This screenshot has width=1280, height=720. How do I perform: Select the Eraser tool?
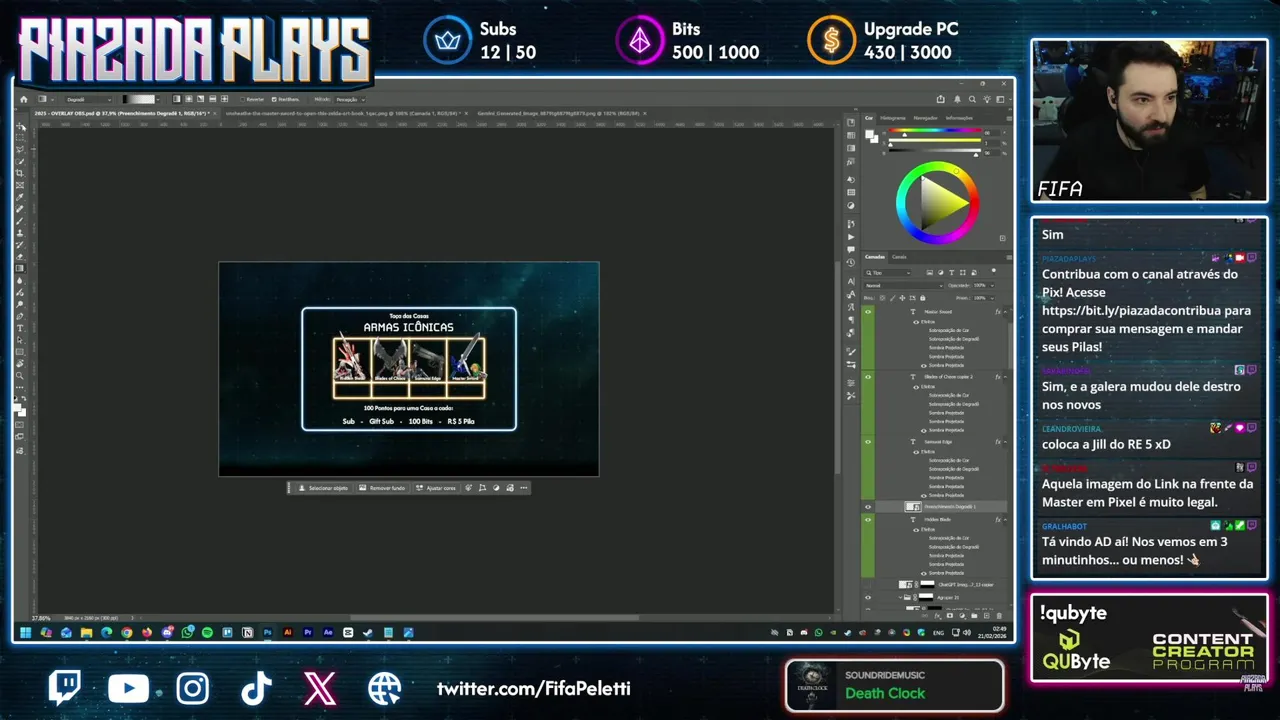point(20,257)
